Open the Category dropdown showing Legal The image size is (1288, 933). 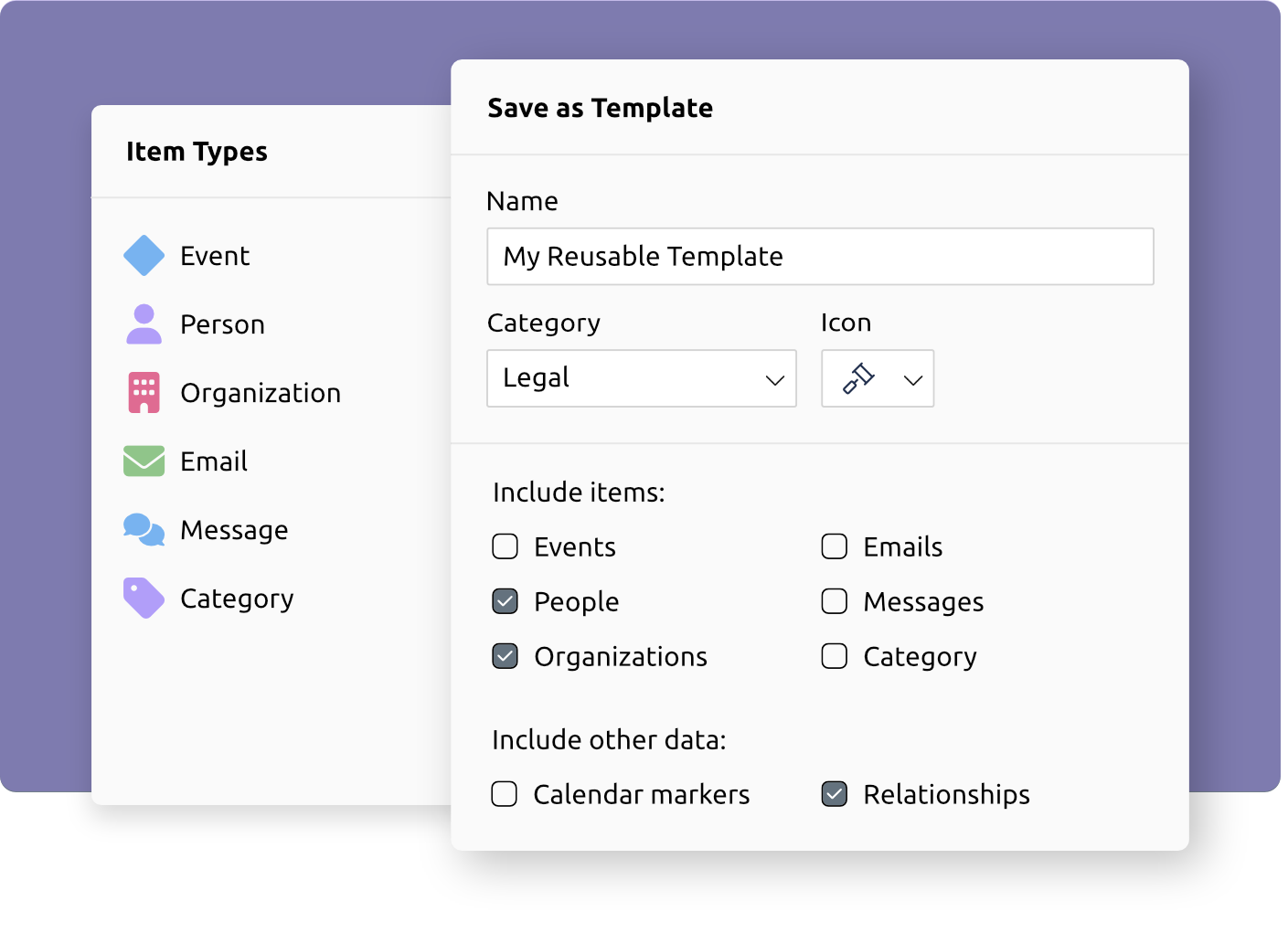coord(641,378)
